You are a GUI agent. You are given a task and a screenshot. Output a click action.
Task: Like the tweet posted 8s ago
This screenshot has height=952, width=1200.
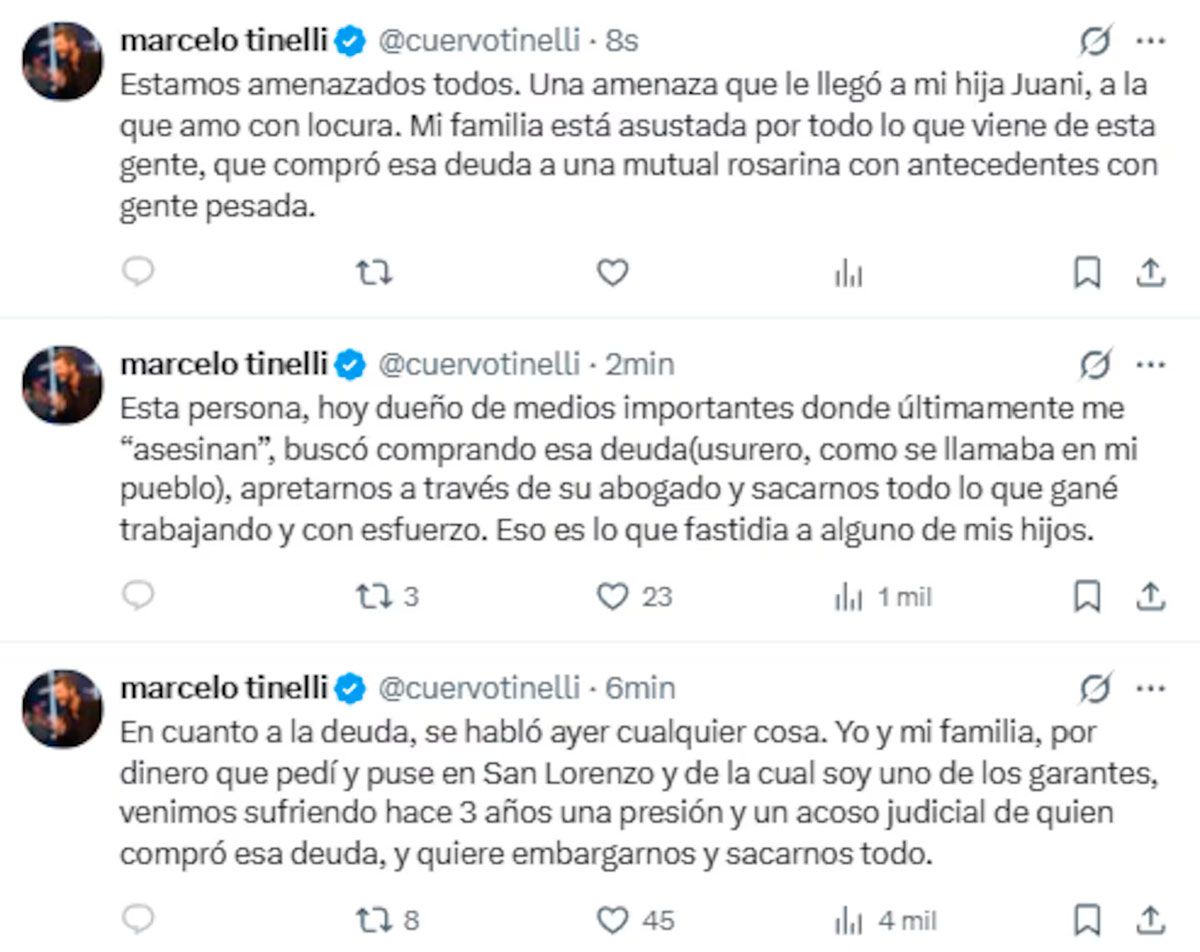(612, 272)
